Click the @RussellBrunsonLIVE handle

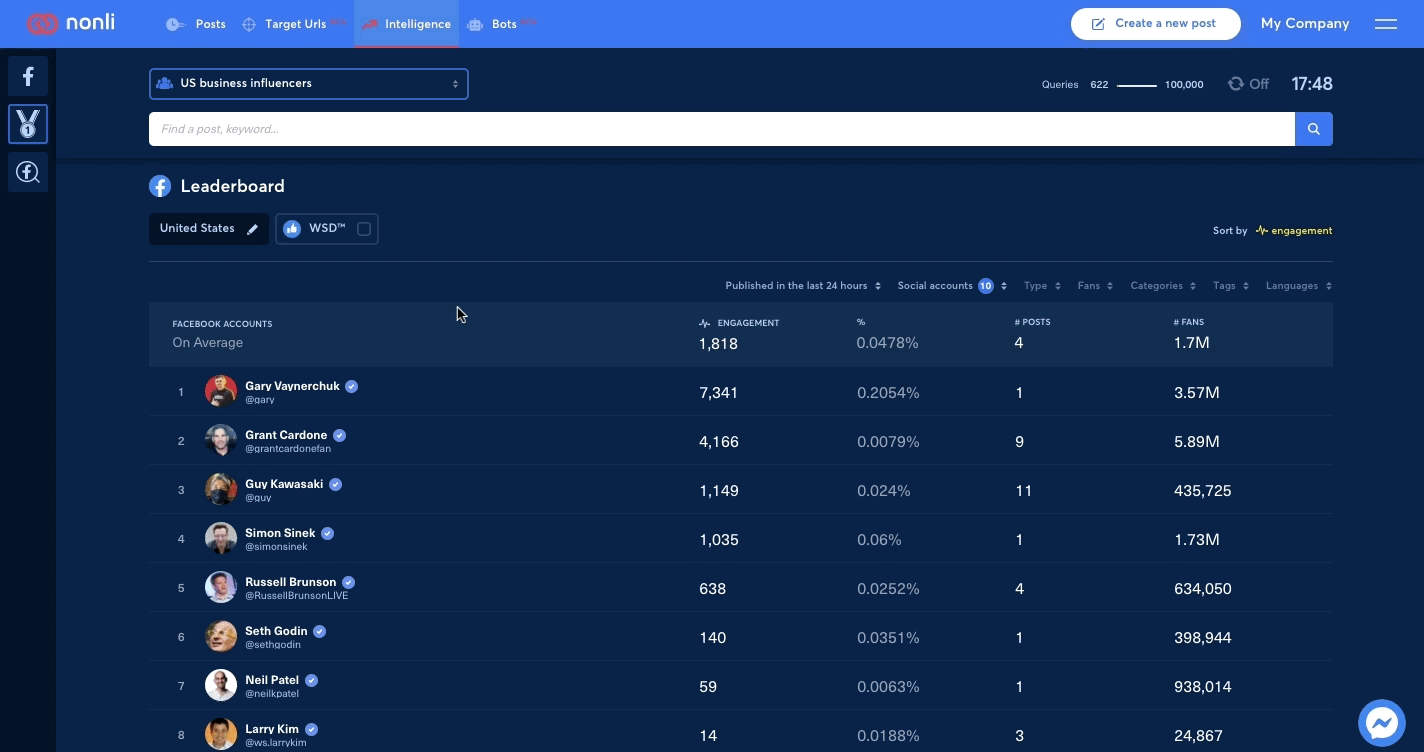click(x=297, y=596)
